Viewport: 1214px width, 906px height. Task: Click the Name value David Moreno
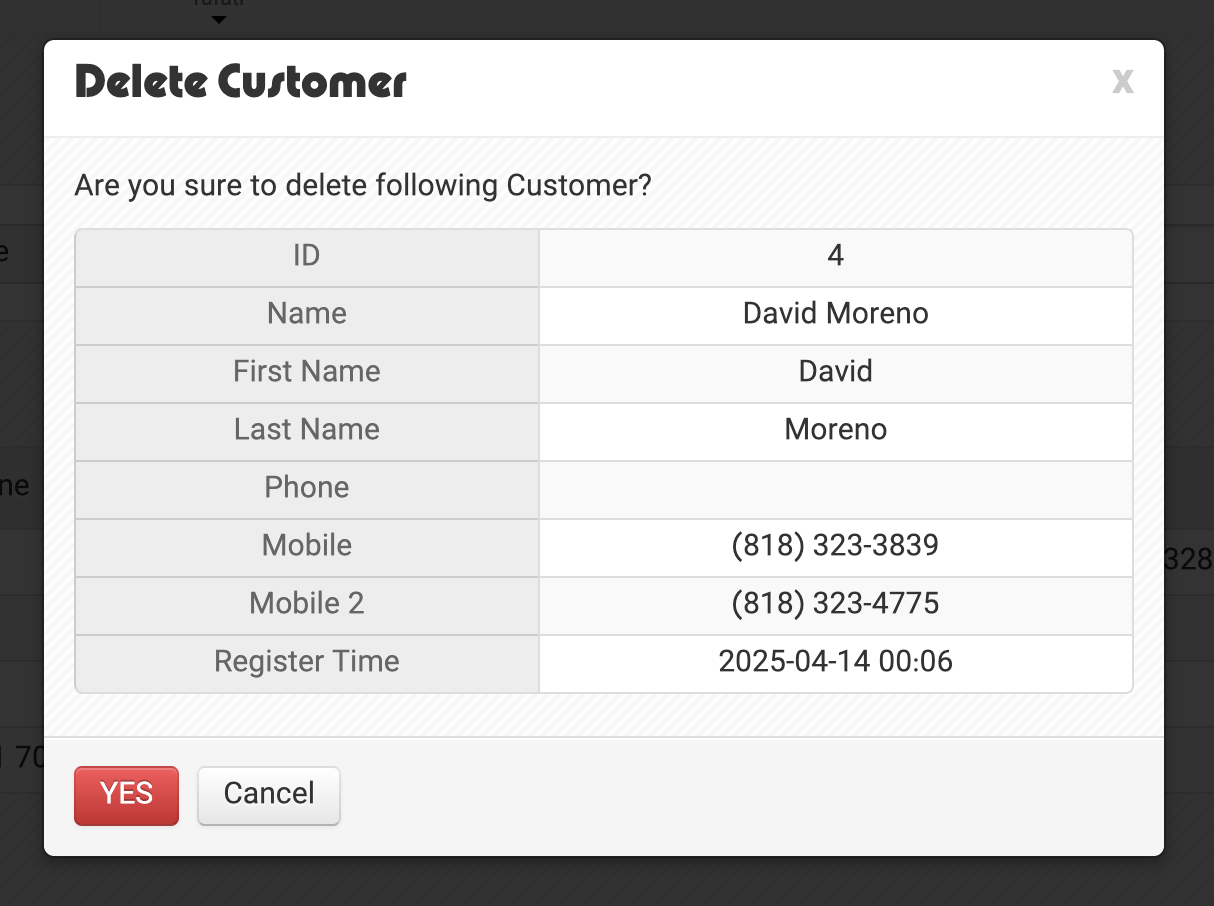(836, 316)
